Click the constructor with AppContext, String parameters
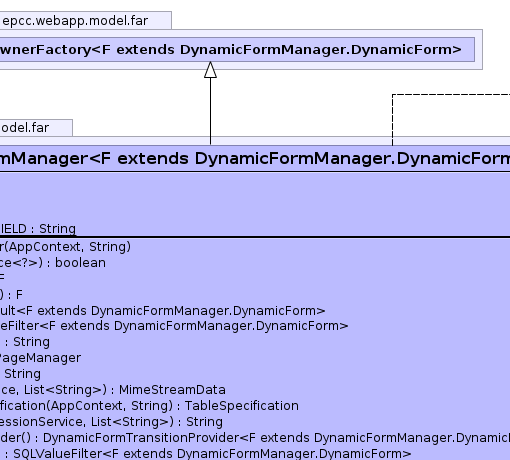The width and height of the screenshot is (510, 460). click(x=65, y=247)
